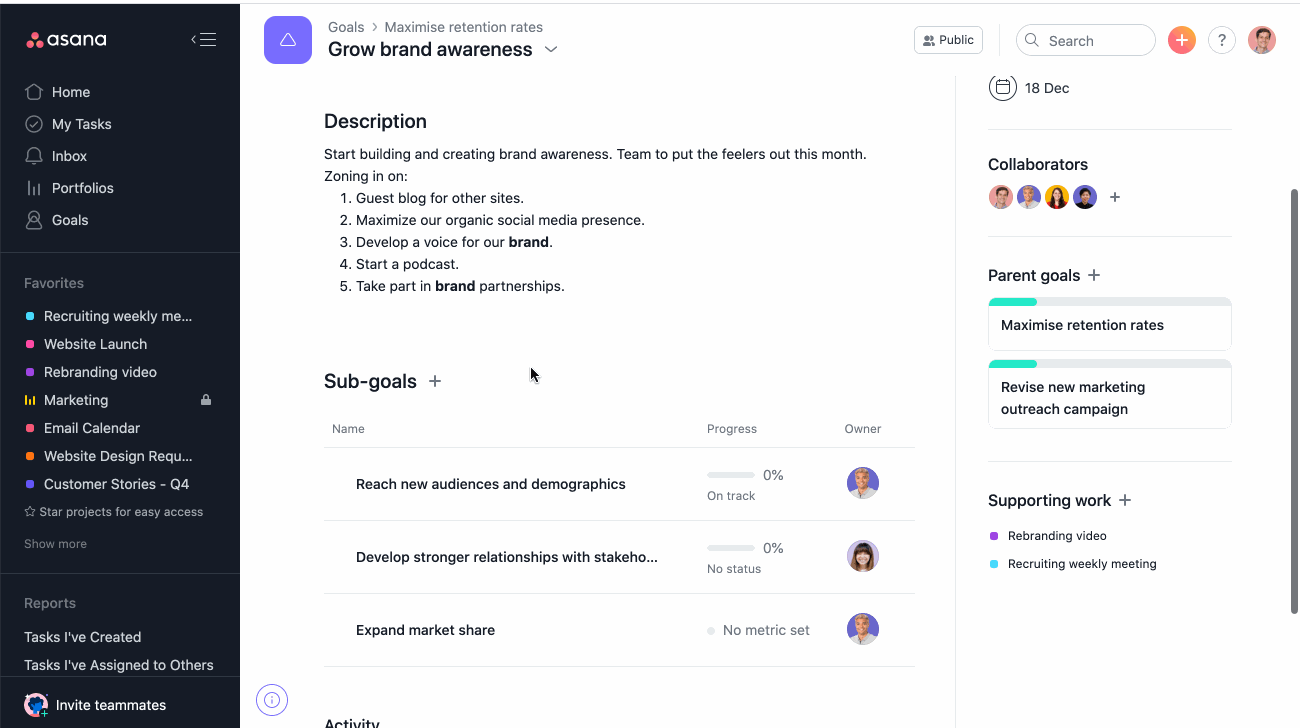Add a collaborator with plus icon

pyautogui.click(x=1115, y=197)
